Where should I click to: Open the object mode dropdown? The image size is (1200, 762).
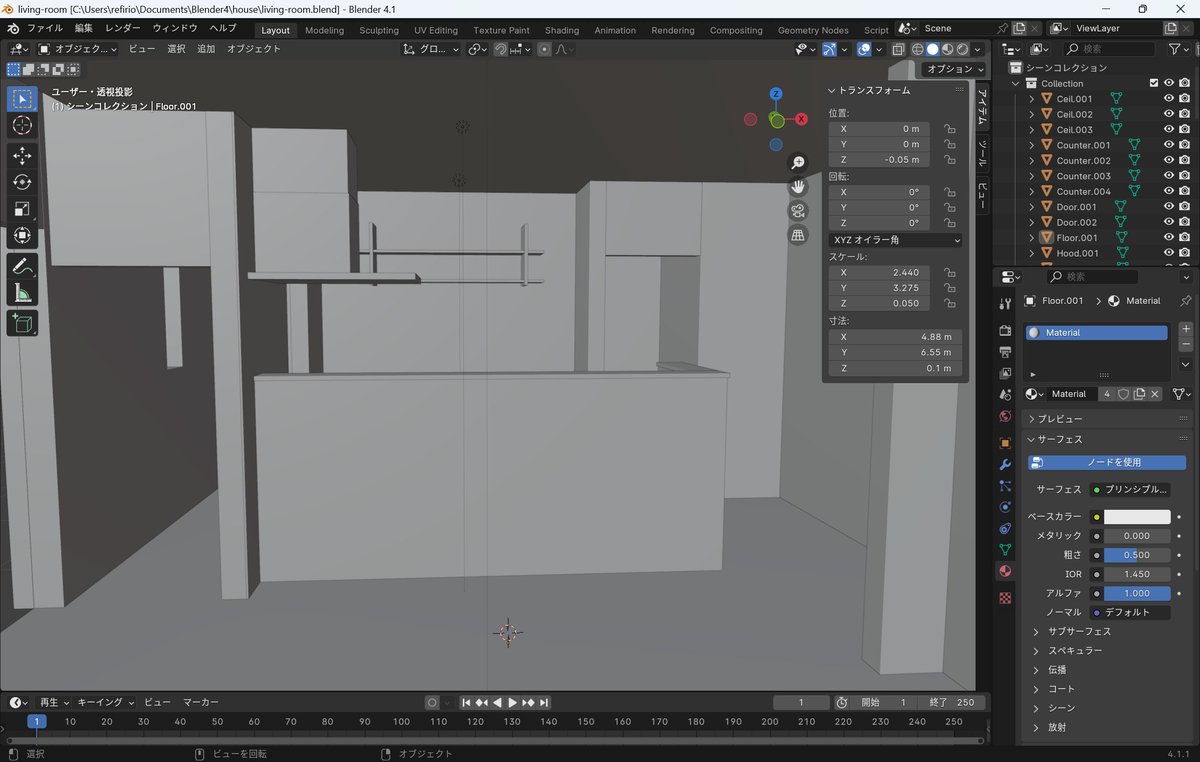77,49
